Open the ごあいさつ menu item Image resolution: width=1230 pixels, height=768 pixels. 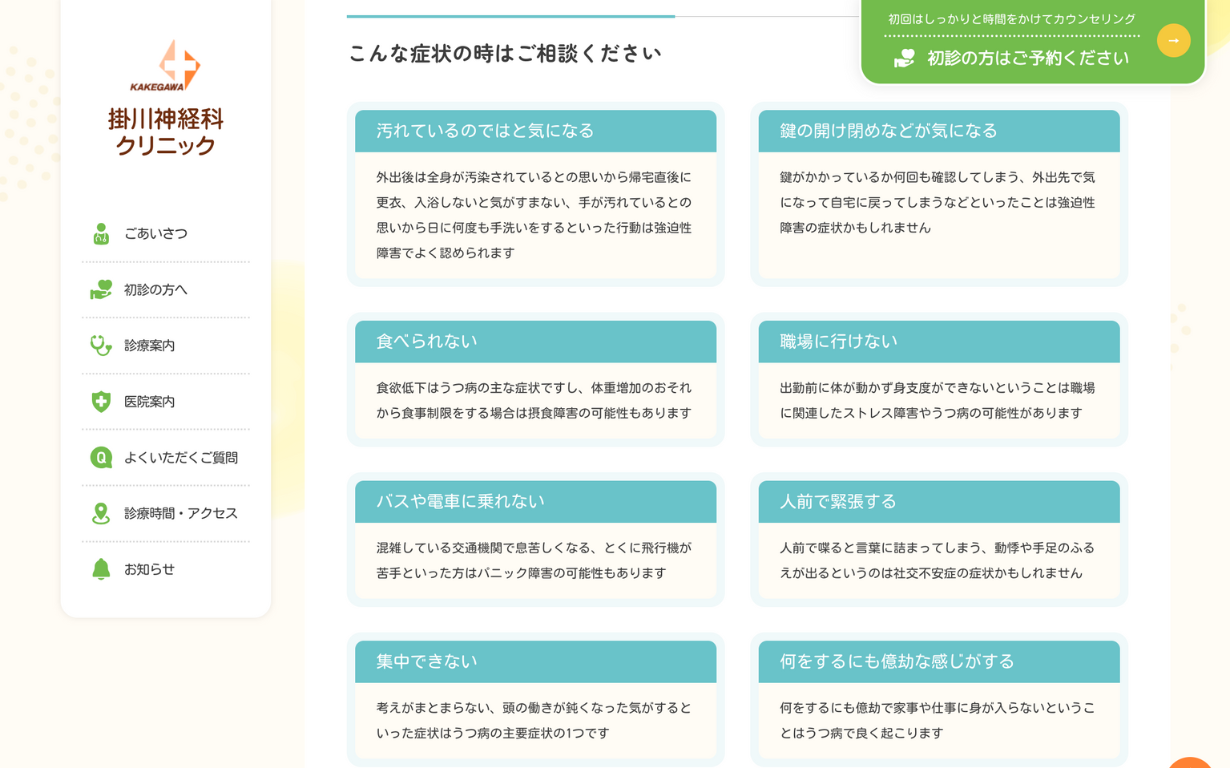pyautogui.click(x=156, y=234)
